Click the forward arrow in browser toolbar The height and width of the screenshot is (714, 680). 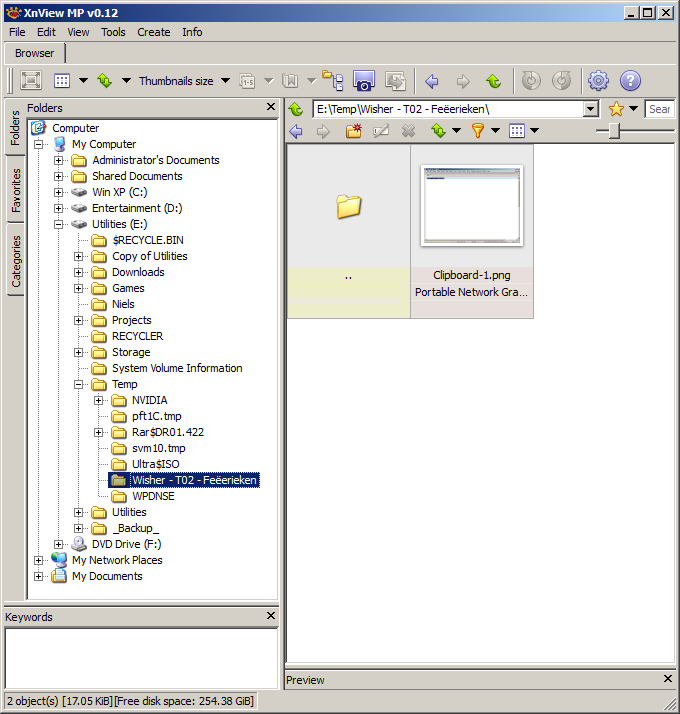coord(323,131)
